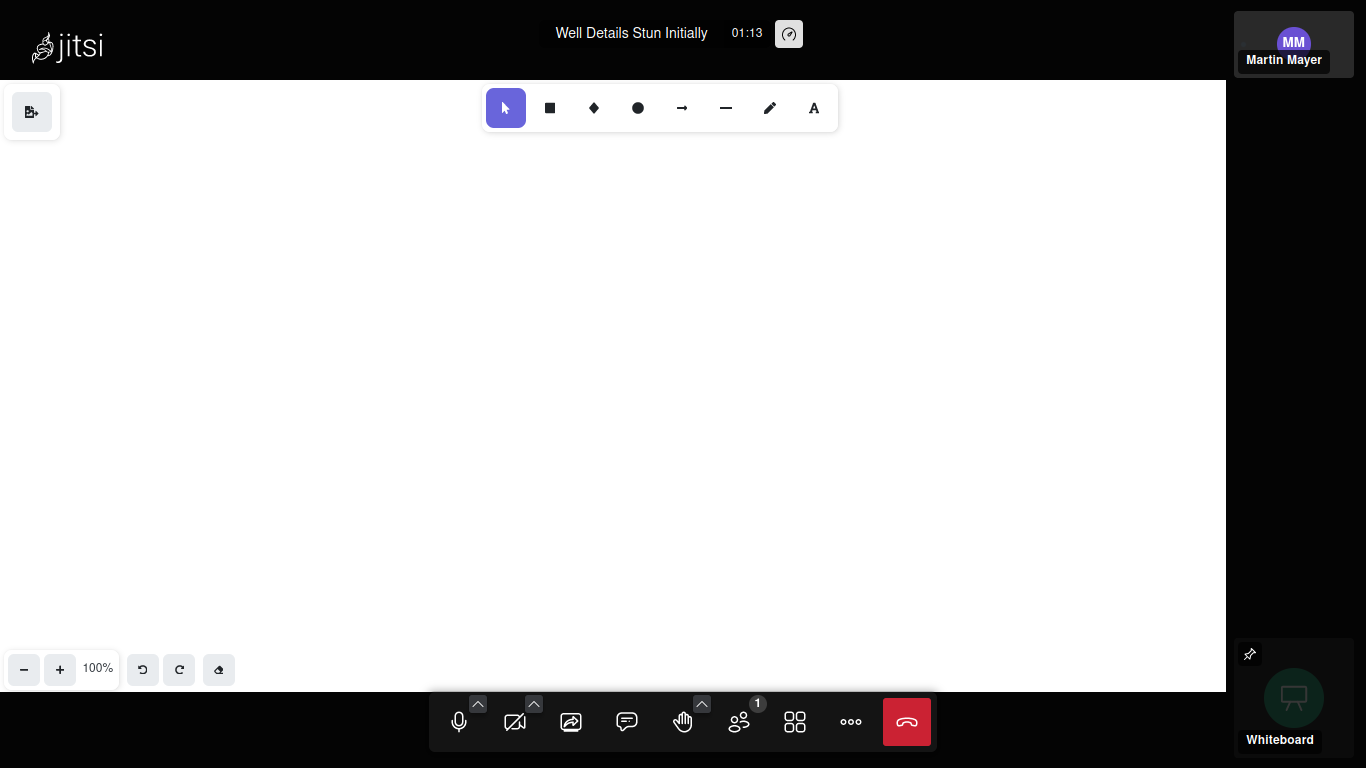Undo the last whiteboard action
1366x768 pixels.
(x=142, y=669)
